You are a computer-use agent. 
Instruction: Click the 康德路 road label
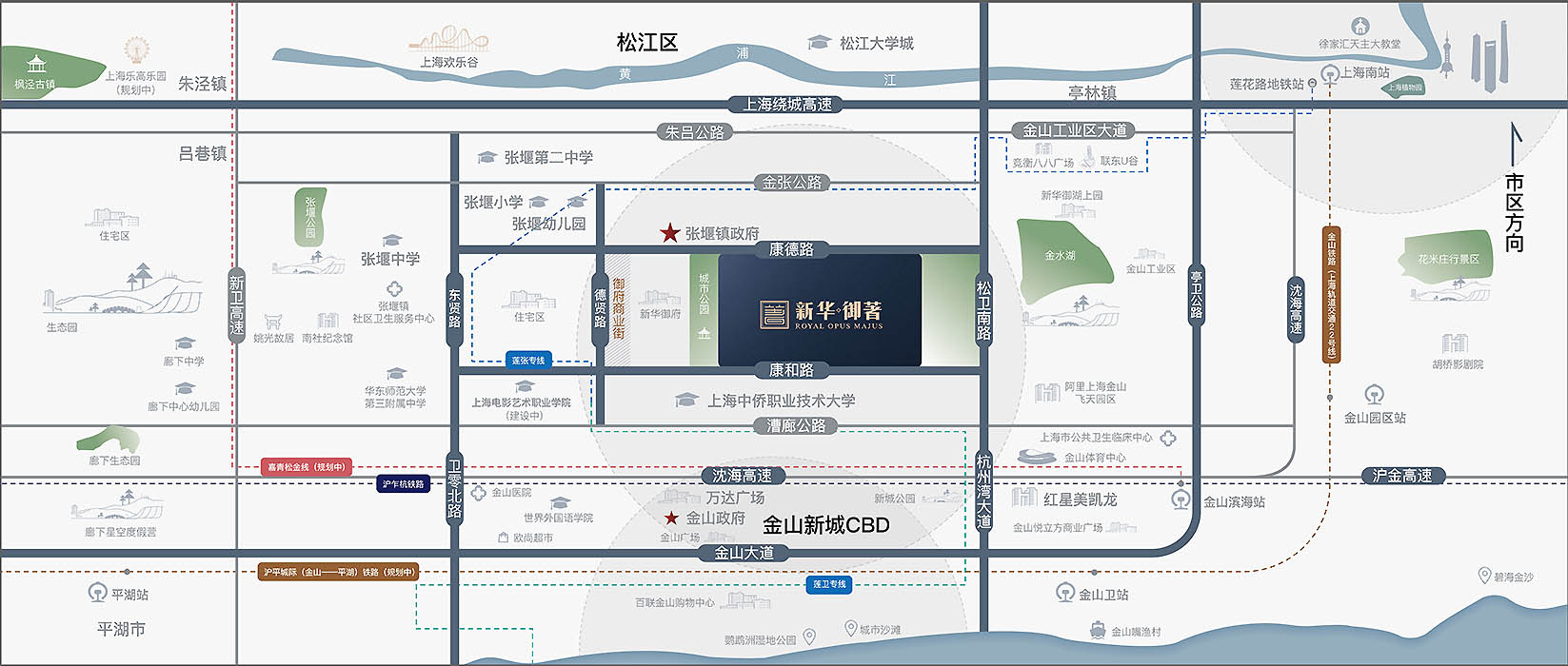(x=792, y=249)
